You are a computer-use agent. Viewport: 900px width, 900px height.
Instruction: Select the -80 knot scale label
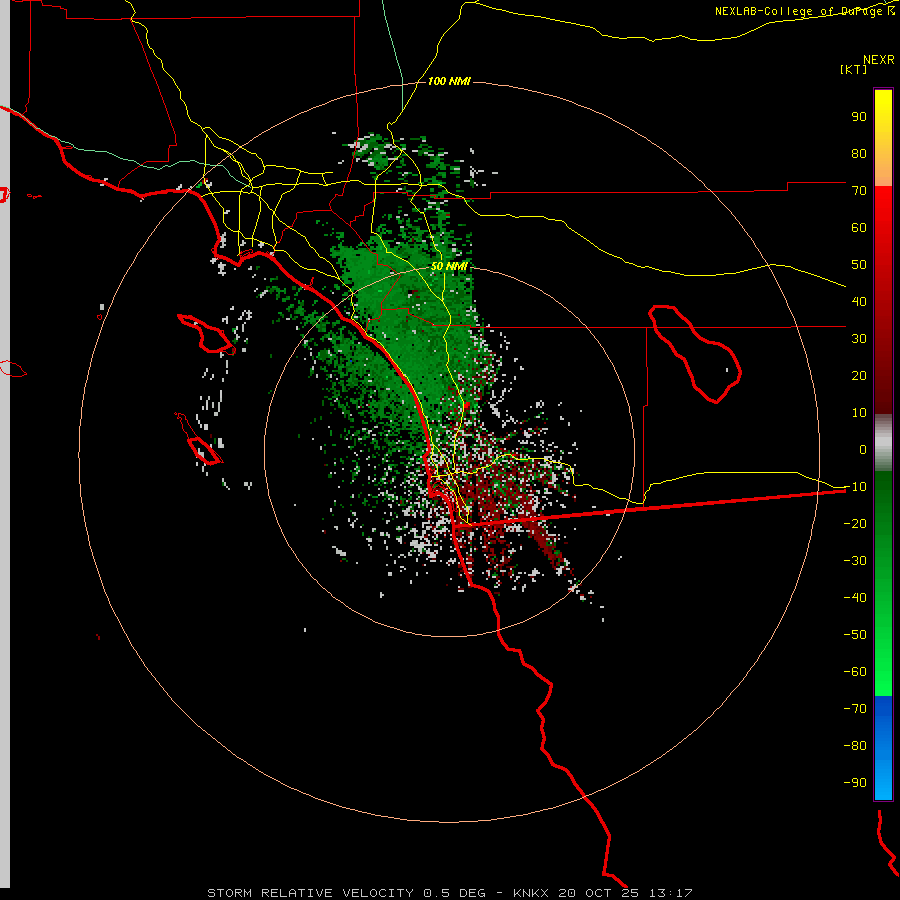pyautogui.click(x=855, y=746)
